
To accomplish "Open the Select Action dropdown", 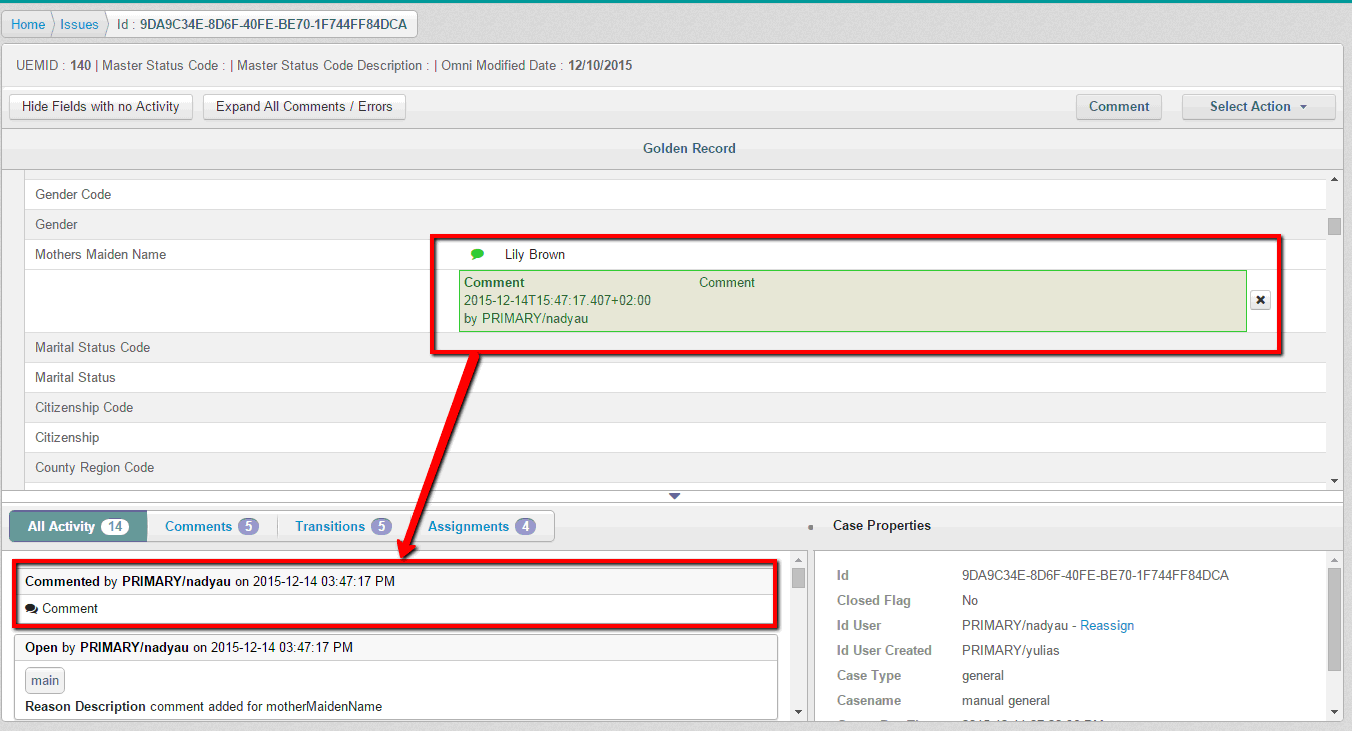I will [1258, 107].
